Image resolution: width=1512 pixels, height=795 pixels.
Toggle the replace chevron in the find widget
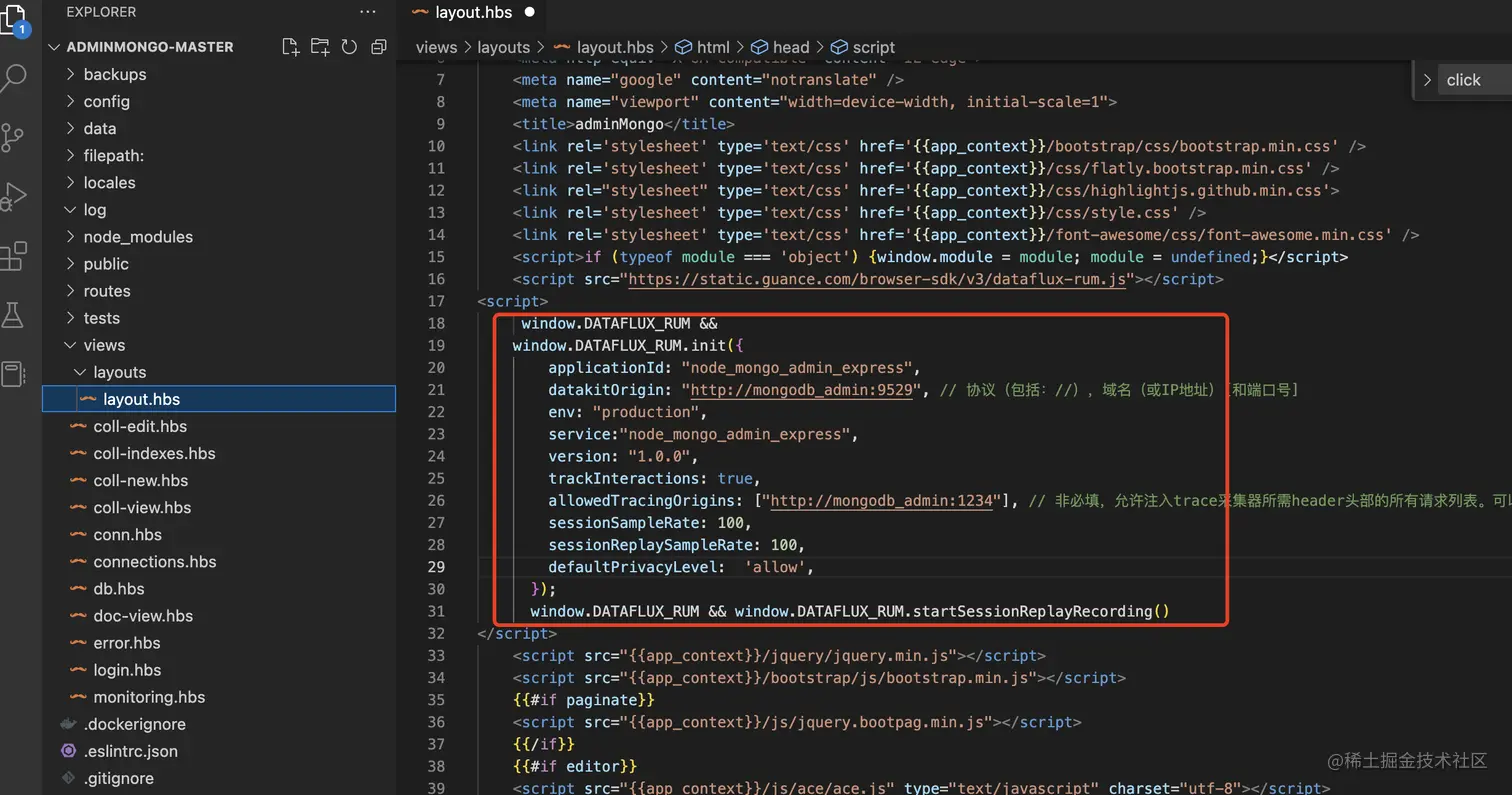tap(1427, 80)
